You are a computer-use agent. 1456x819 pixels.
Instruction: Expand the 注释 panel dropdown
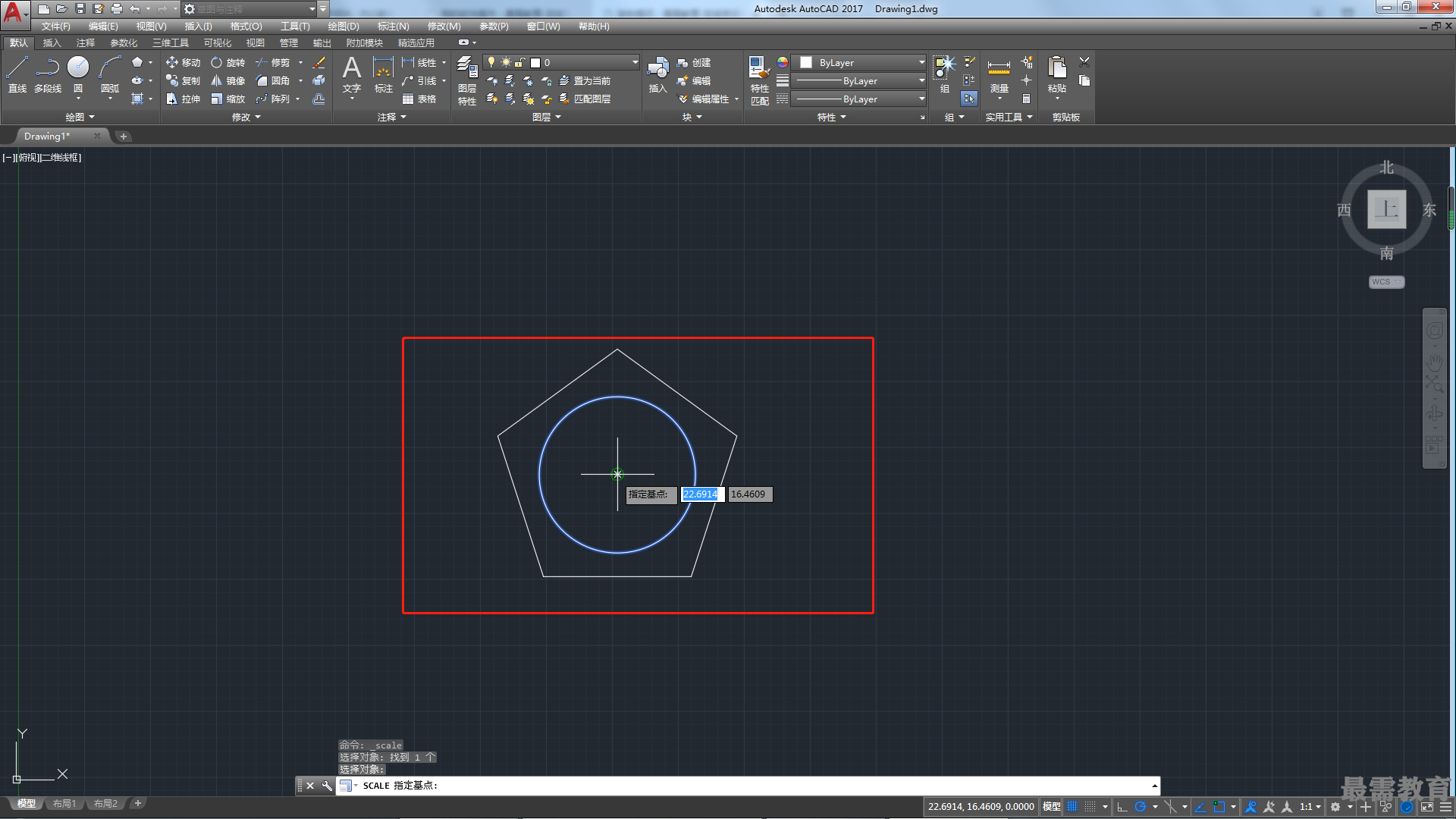[x=392, y=117]
